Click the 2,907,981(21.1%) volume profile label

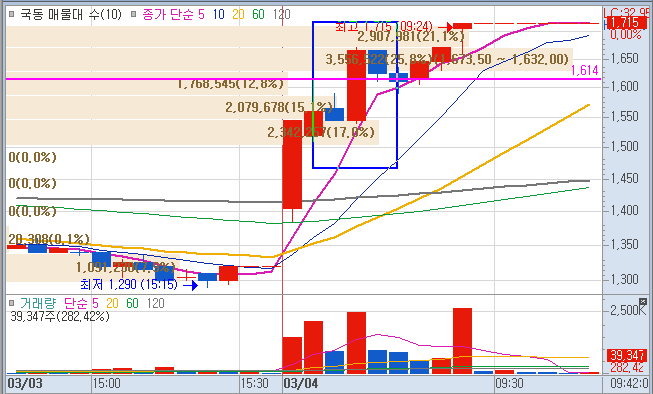coord(411,37)
